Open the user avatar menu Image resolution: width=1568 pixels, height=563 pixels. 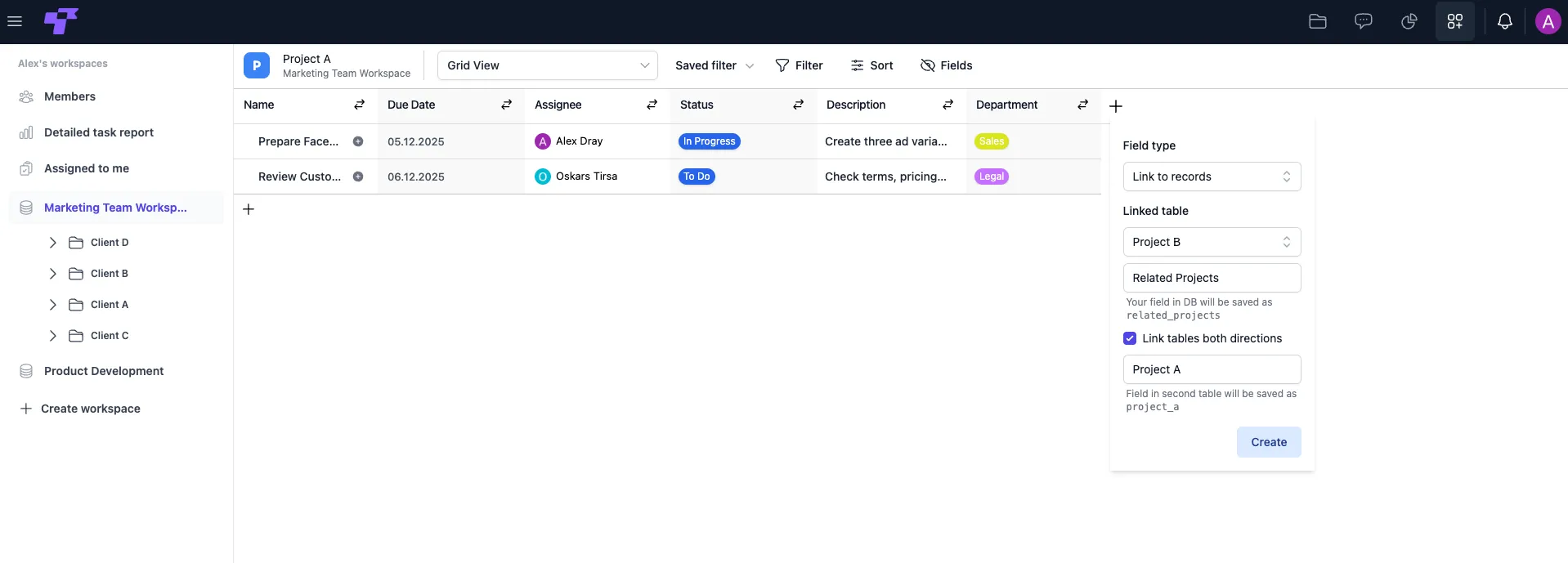pyautogui.click(x=1548, y=21)
